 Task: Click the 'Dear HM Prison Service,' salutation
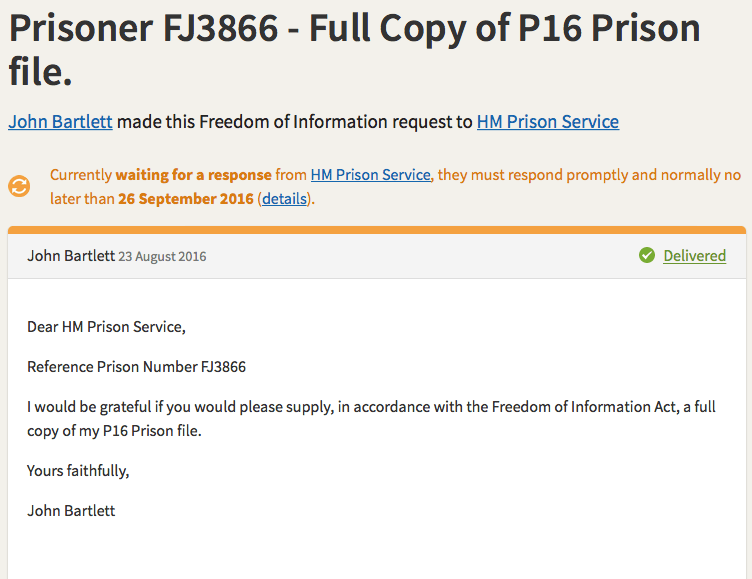(106, 326)
